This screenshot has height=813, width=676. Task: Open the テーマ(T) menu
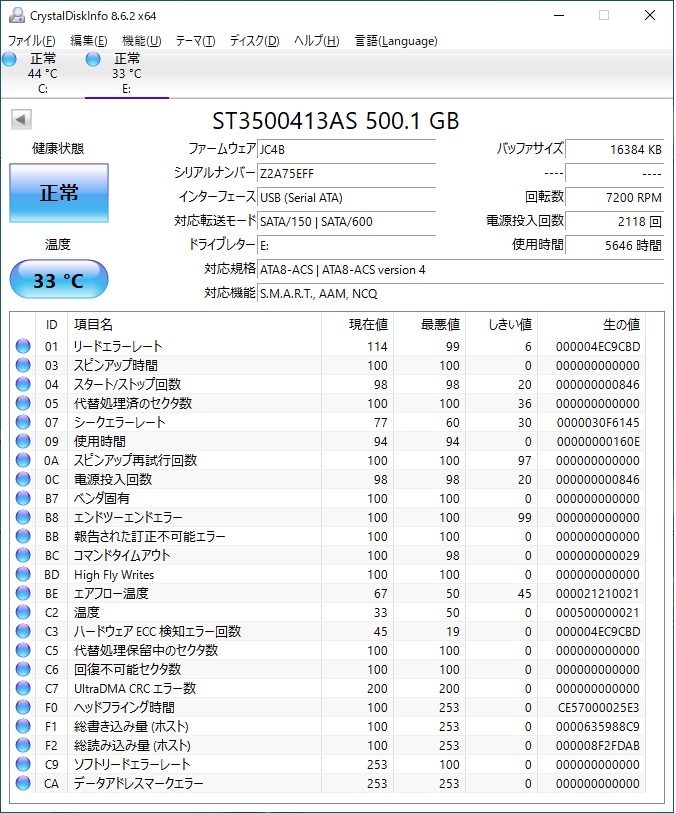195,40
